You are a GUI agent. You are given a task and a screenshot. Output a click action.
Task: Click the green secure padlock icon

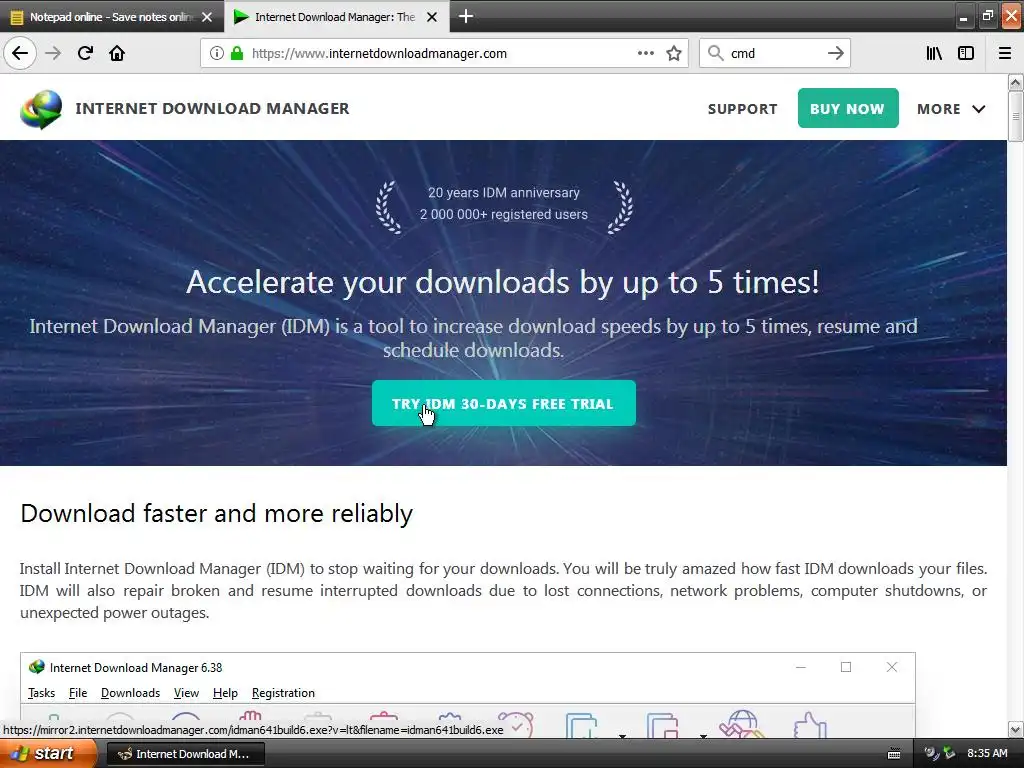[236, 54]
